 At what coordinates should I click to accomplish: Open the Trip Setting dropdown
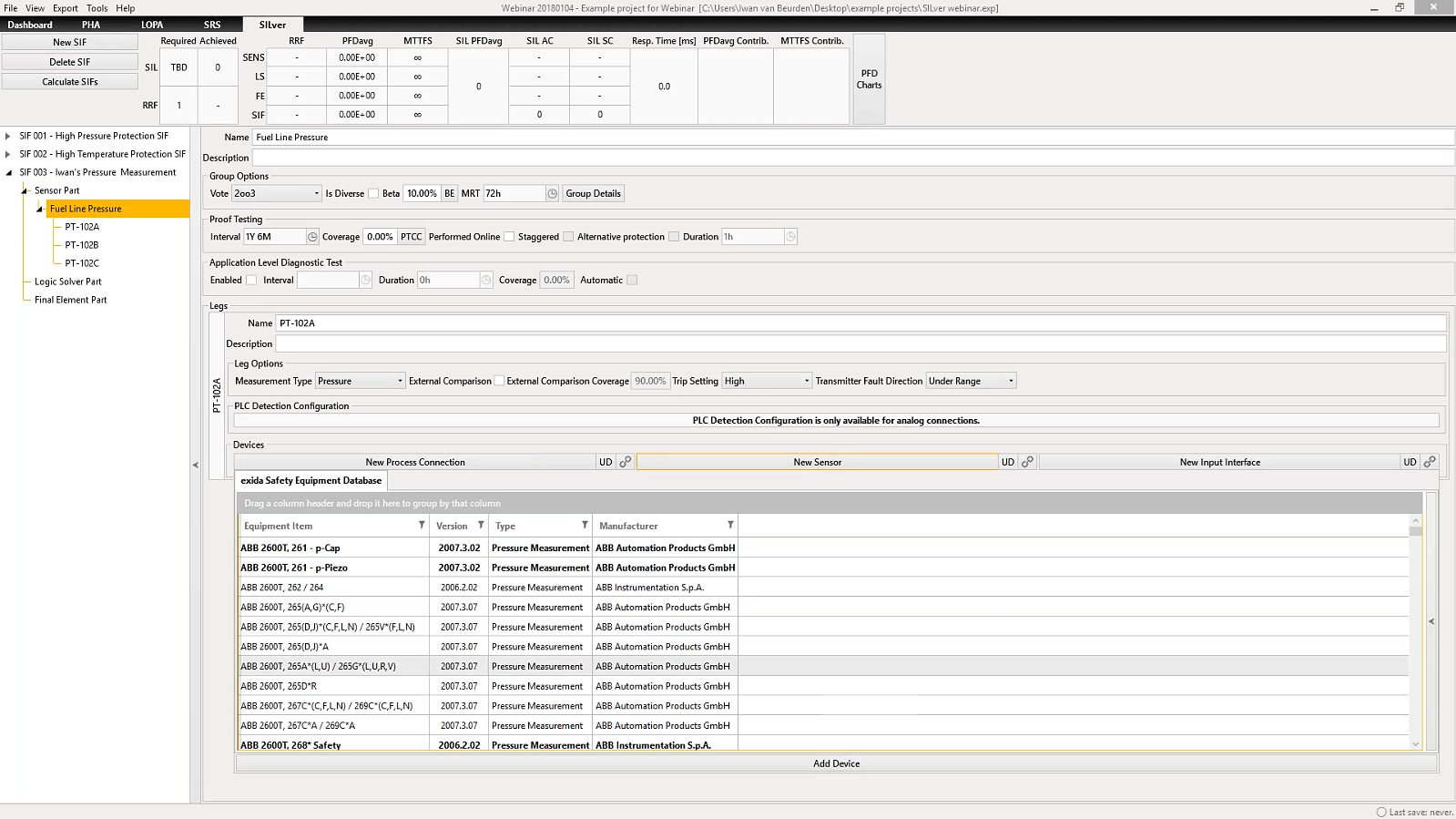pos(767,381)
